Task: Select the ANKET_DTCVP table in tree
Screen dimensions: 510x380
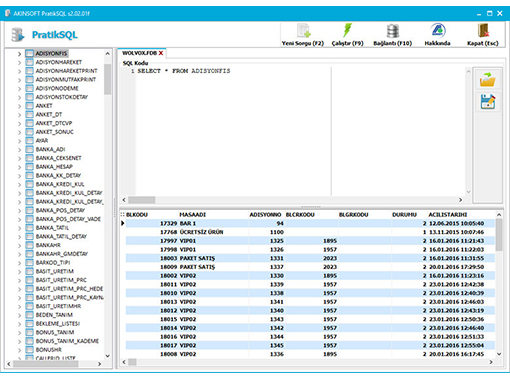Action: tap(54, 123)
